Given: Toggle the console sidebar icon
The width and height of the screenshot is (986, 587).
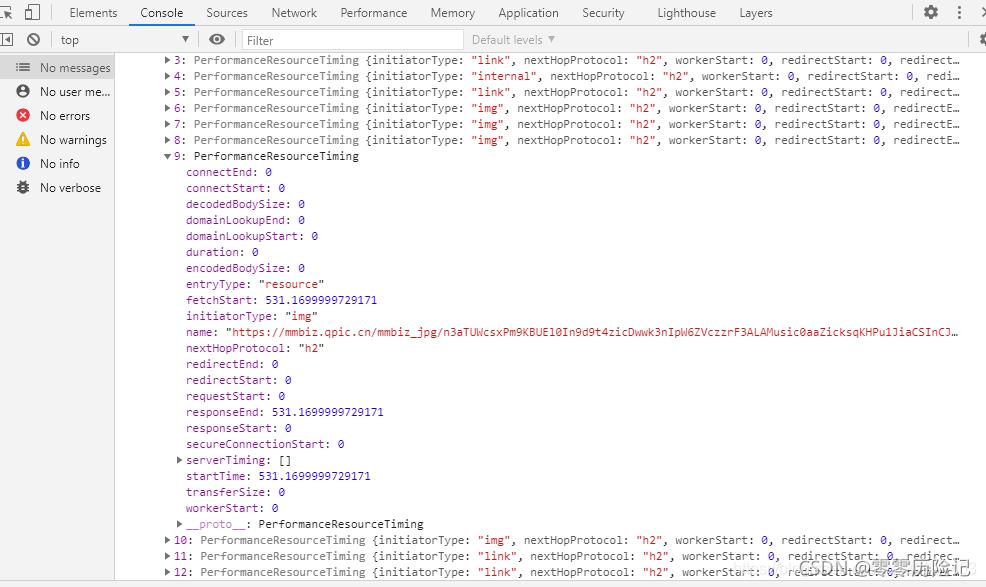Looking at the screenshot, I should click(7, 40).
